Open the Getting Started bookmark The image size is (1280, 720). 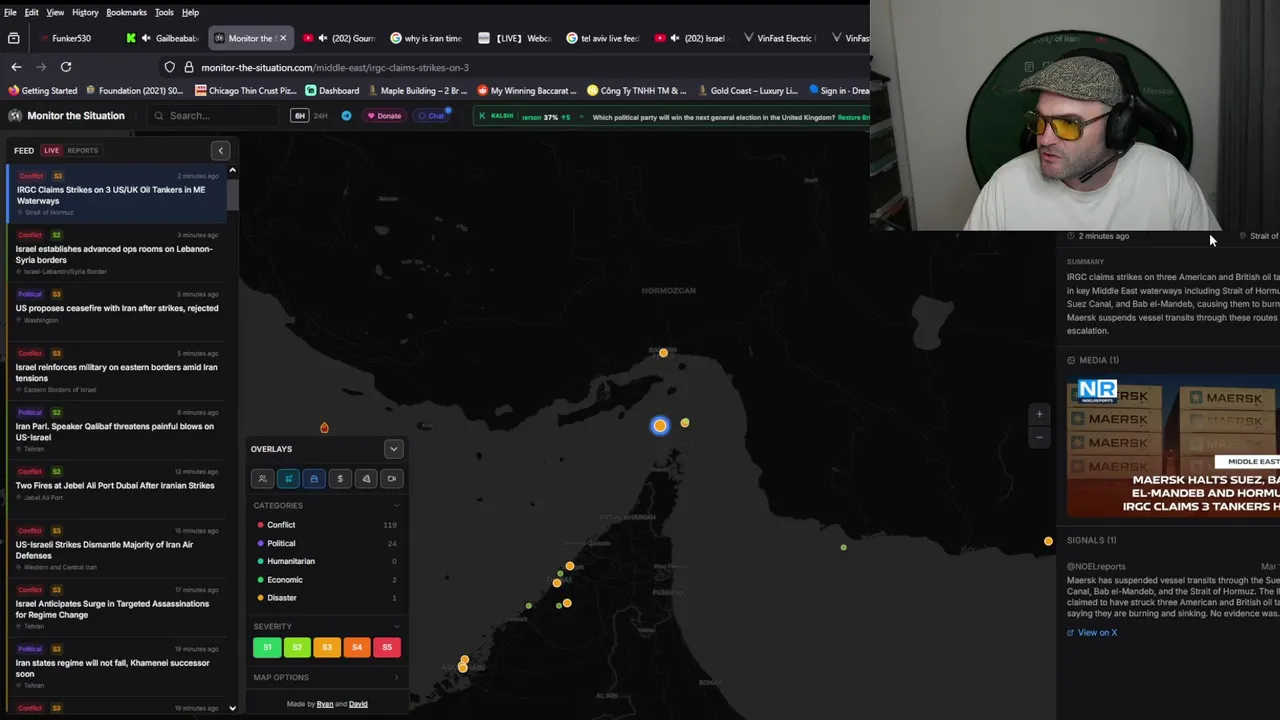(43, 91)
